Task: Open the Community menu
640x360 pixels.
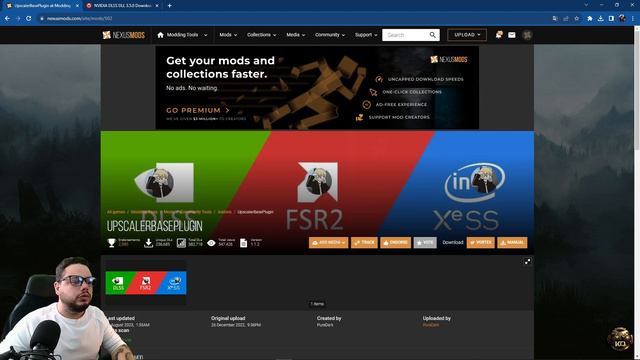Action: [x=330, y=35]
